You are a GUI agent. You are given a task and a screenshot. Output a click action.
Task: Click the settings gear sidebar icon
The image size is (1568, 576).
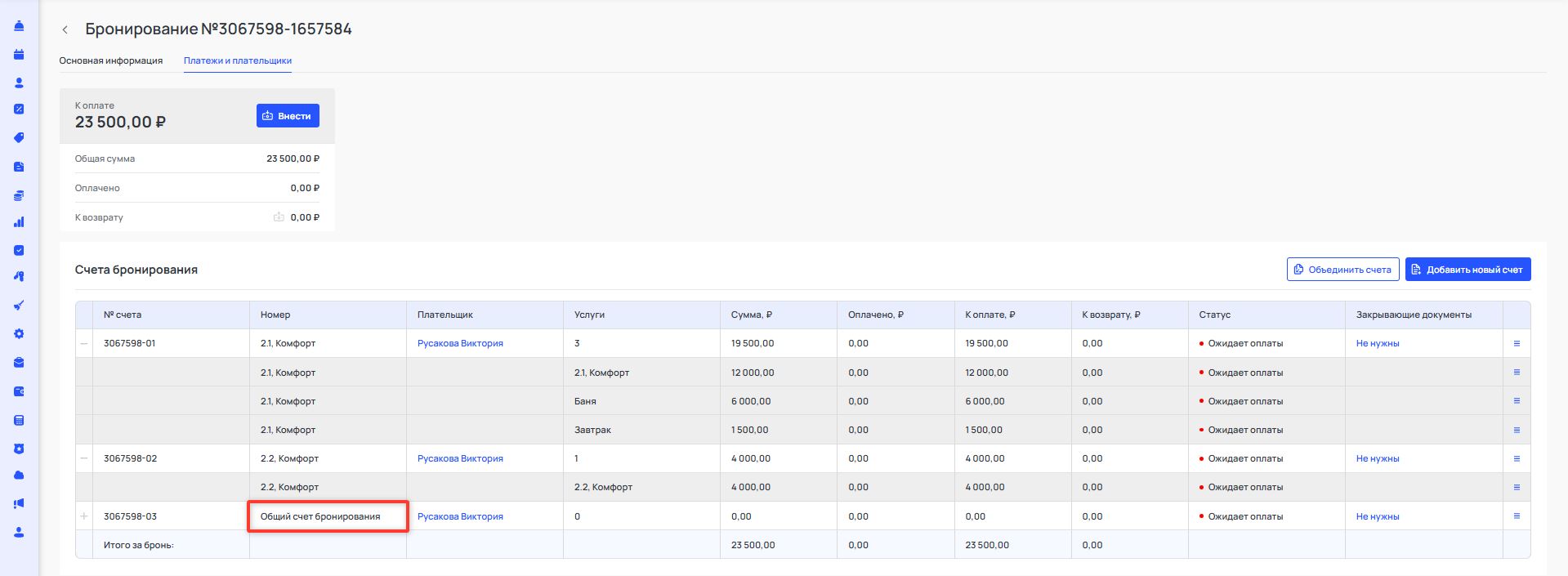19,334
